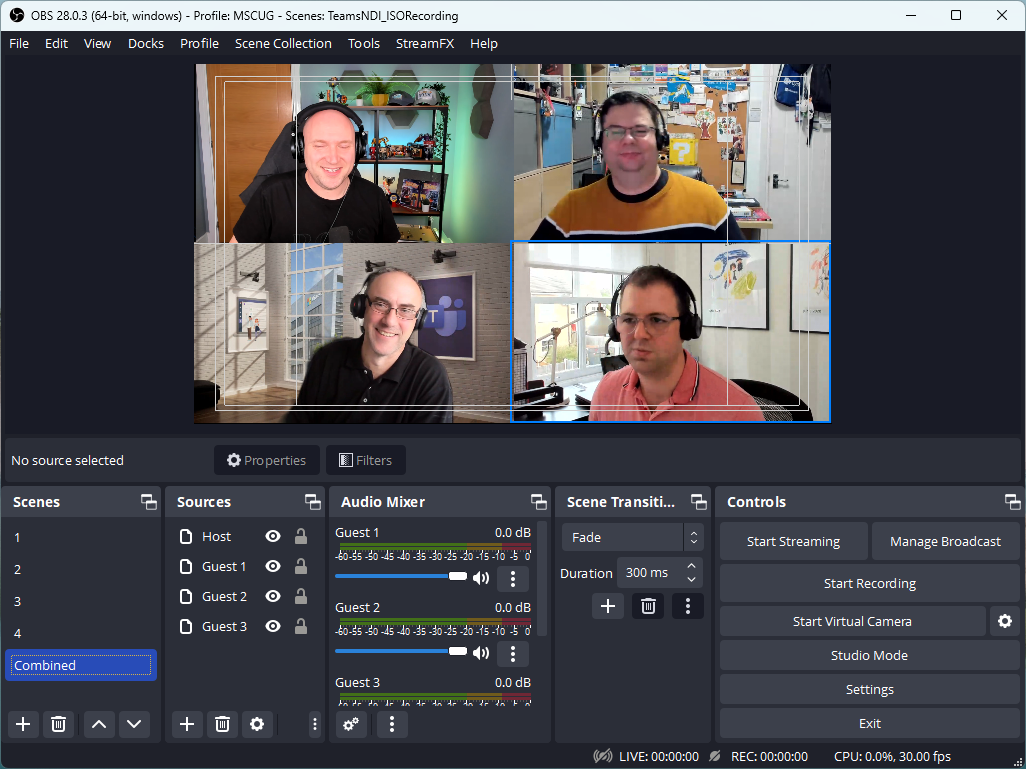
Task: Open Virtual Camera settings gear
Action: (x=1005, y=621)
